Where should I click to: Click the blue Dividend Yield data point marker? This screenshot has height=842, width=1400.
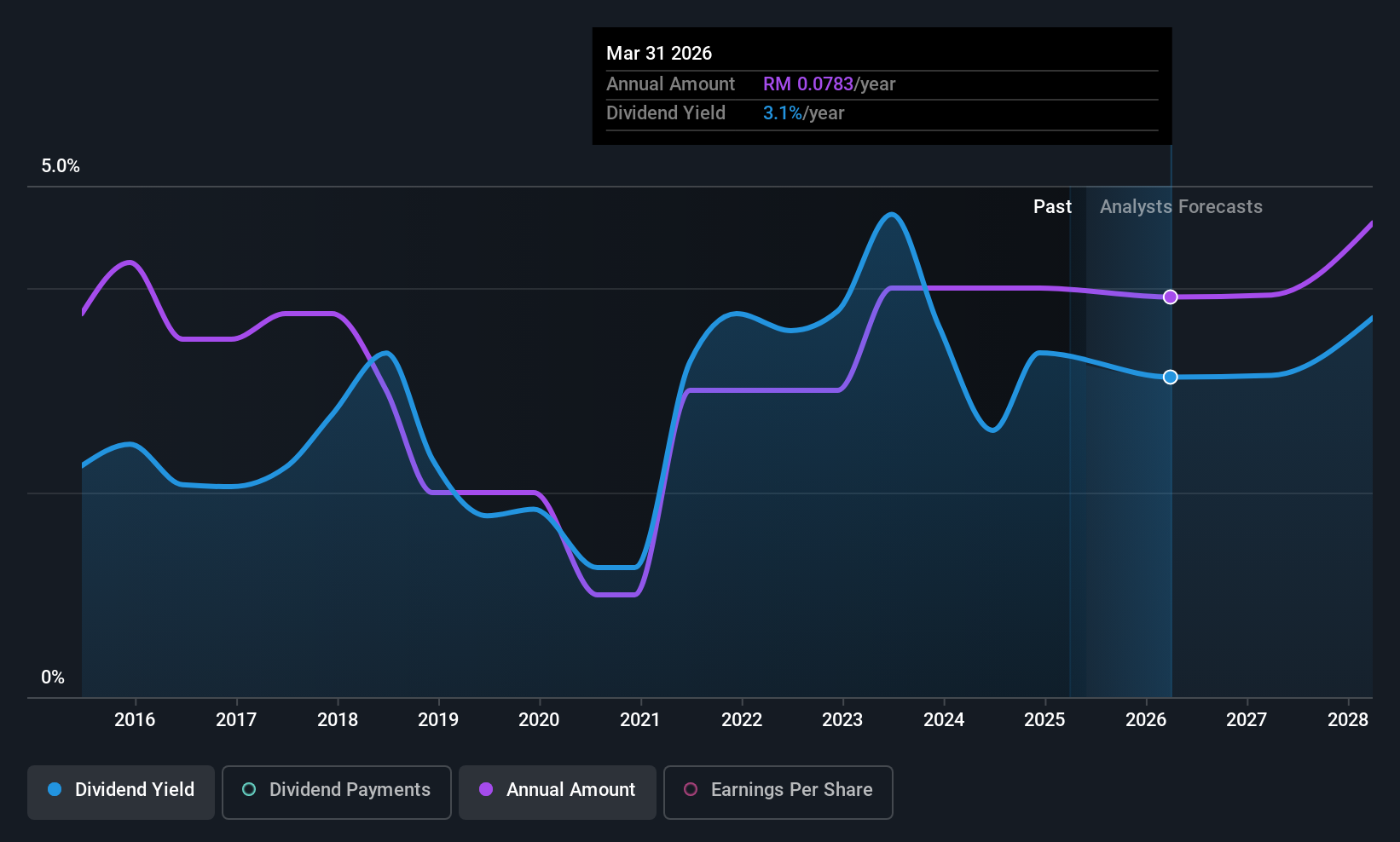[1171, 377]
